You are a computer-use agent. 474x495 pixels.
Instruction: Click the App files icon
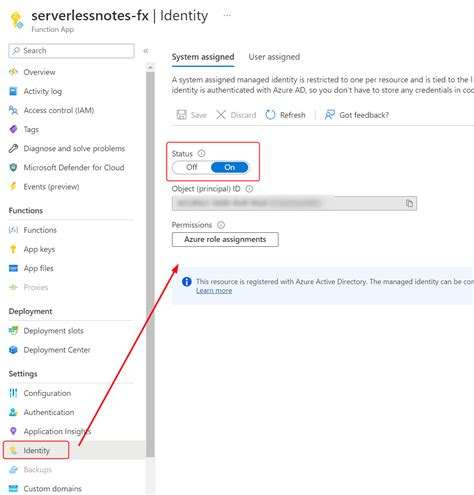click(13, 268)
